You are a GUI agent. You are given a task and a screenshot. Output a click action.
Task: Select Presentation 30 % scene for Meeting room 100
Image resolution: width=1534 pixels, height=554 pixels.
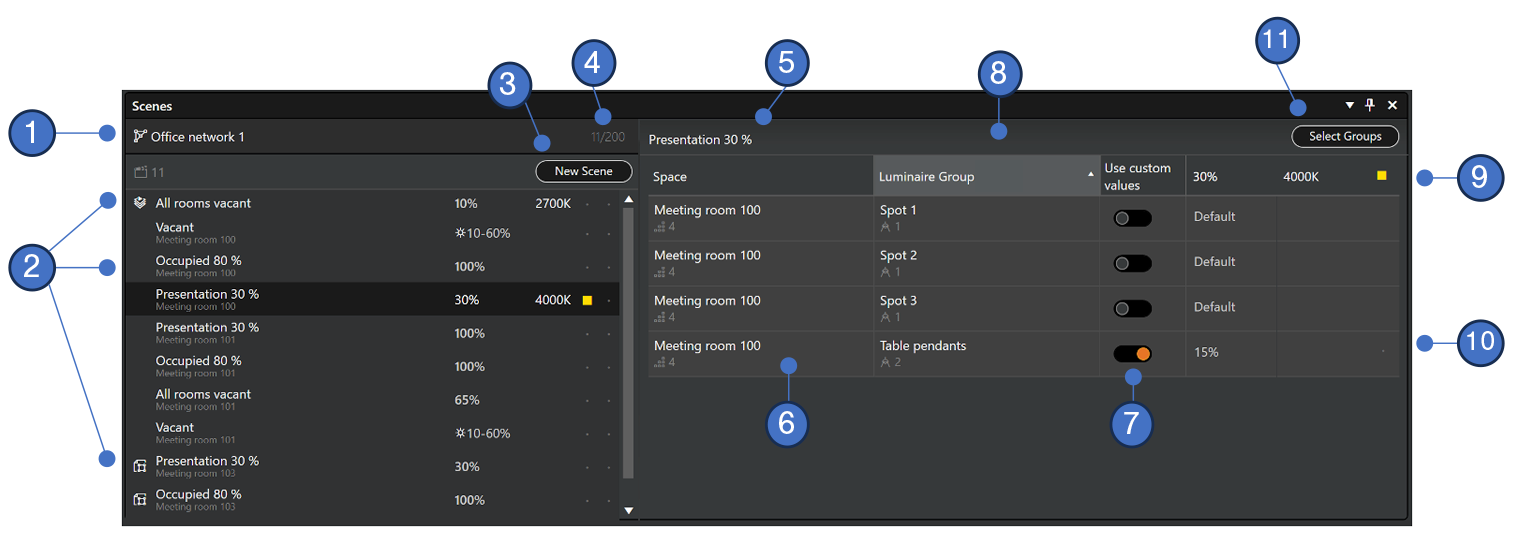[372, 299]
